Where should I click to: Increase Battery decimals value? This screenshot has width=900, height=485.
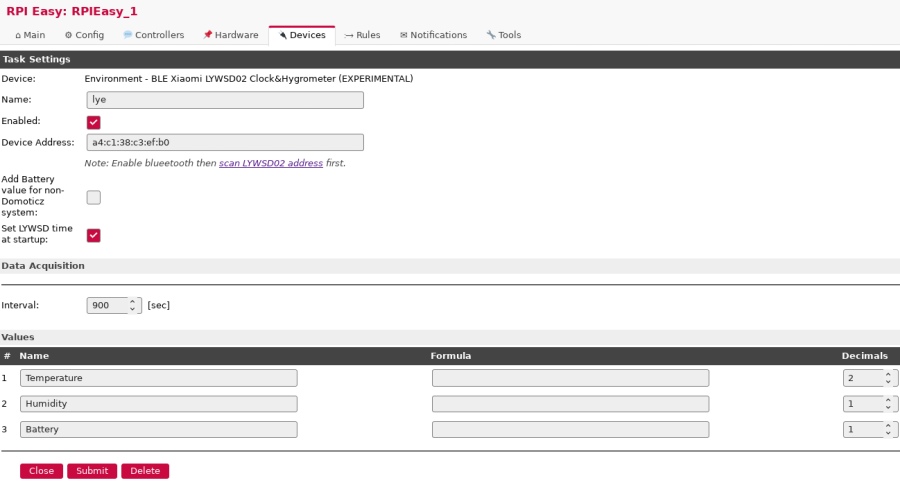coord(886,425)
